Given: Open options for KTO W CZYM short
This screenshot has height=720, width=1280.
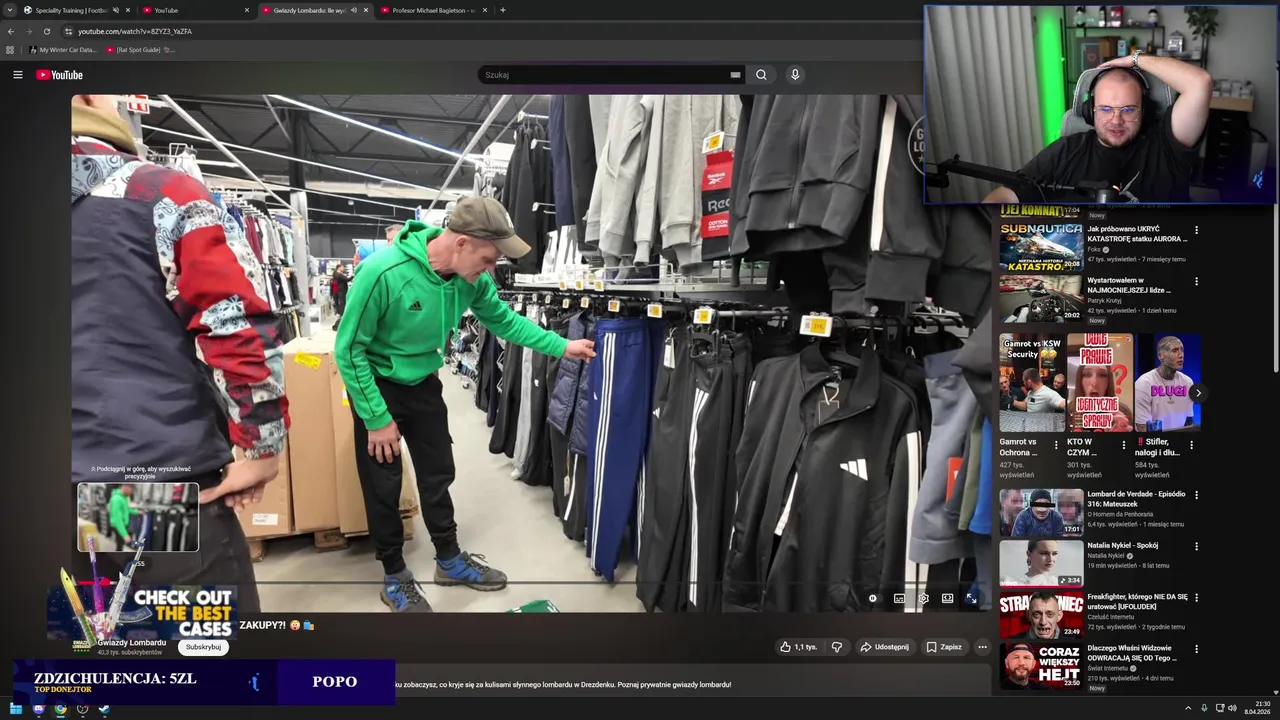Looking at the screenshot, I should pyautogui.click(x=1123, y=445).
